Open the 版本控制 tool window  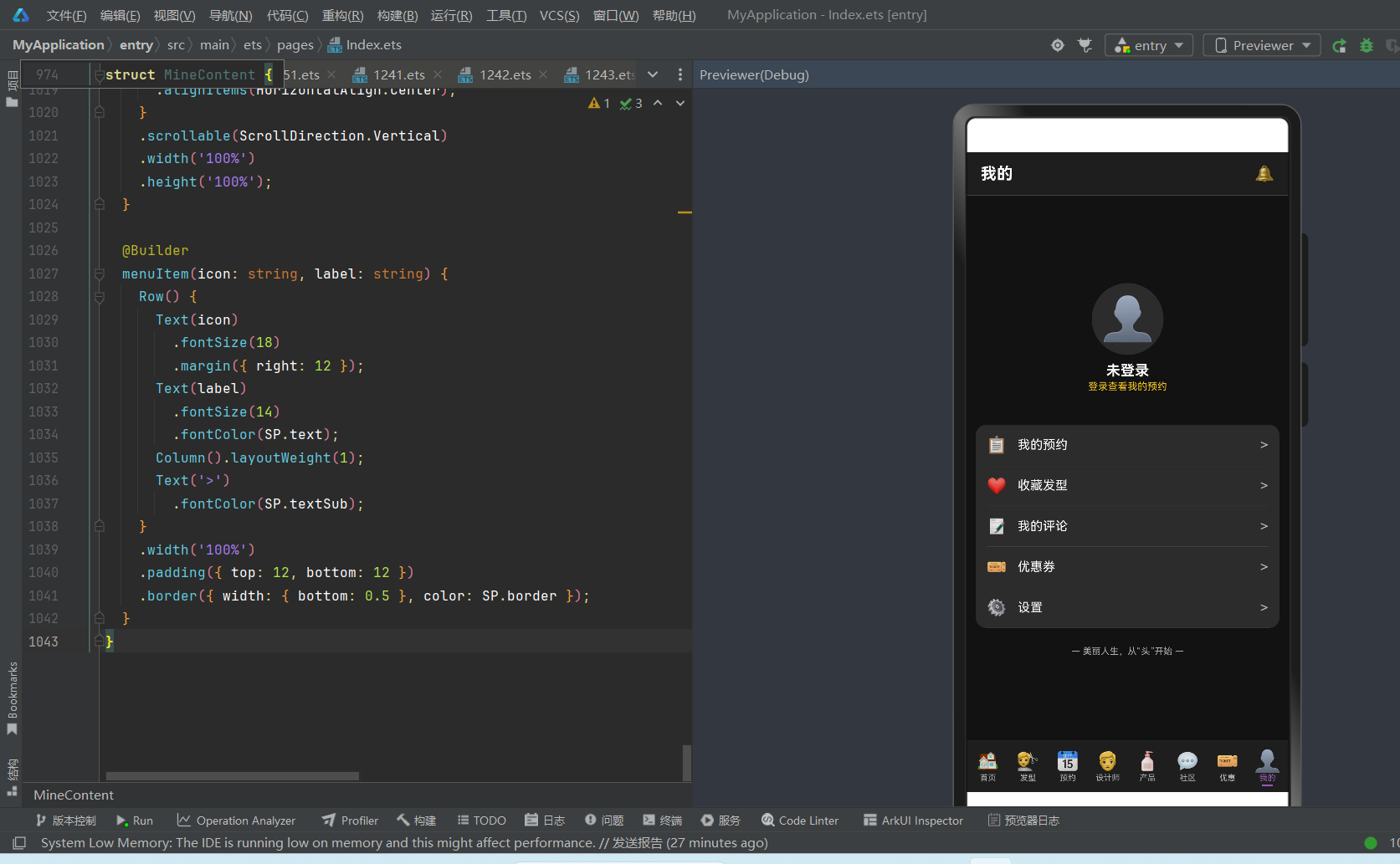pos(65,821)
